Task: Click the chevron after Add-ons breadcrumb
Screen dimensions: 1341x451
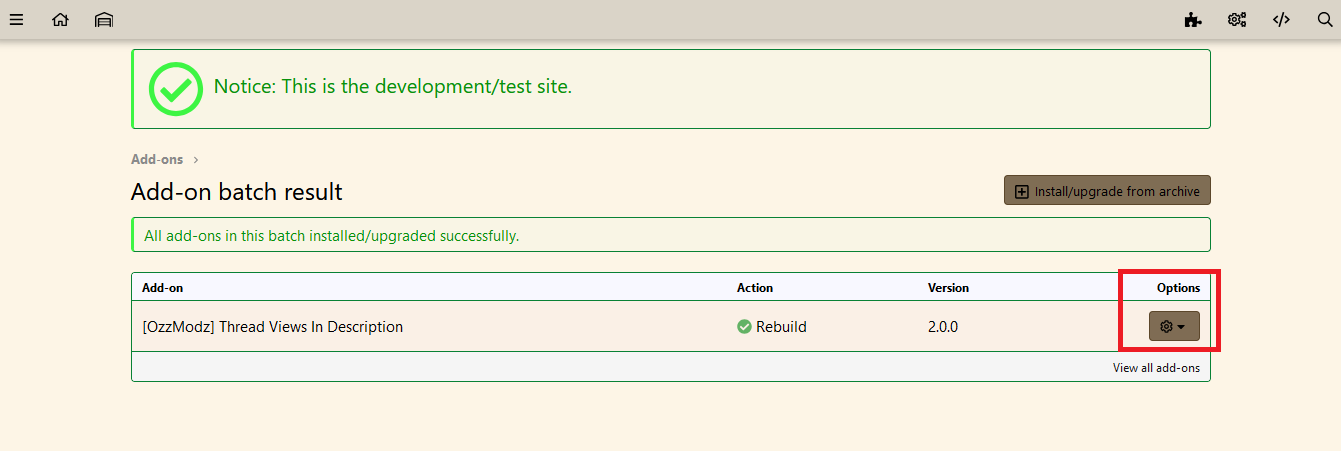Action: pyautogui.click(x=196, y=159)
